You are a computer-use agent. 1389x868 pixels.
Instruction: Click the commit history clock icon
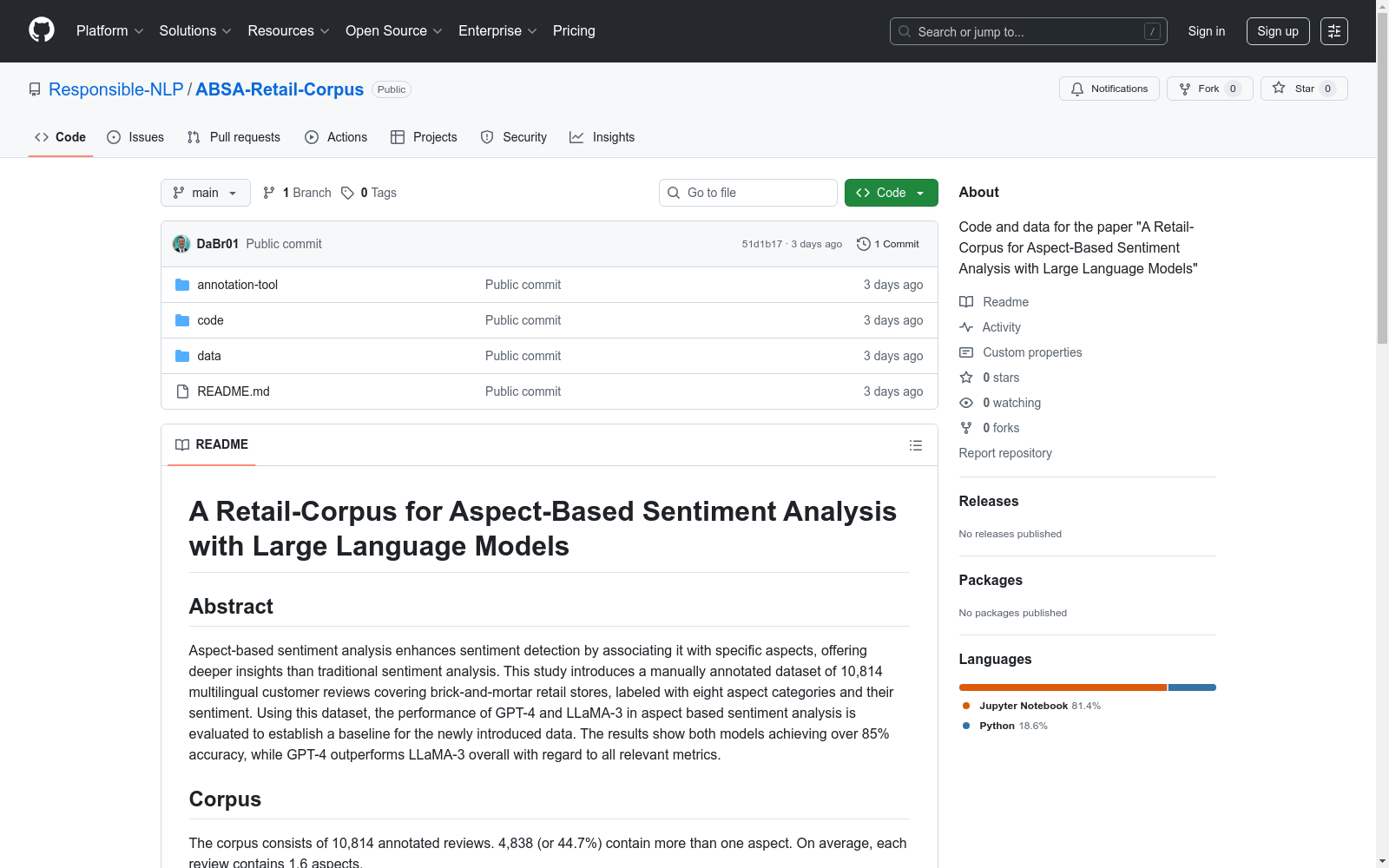click(863, 244)
